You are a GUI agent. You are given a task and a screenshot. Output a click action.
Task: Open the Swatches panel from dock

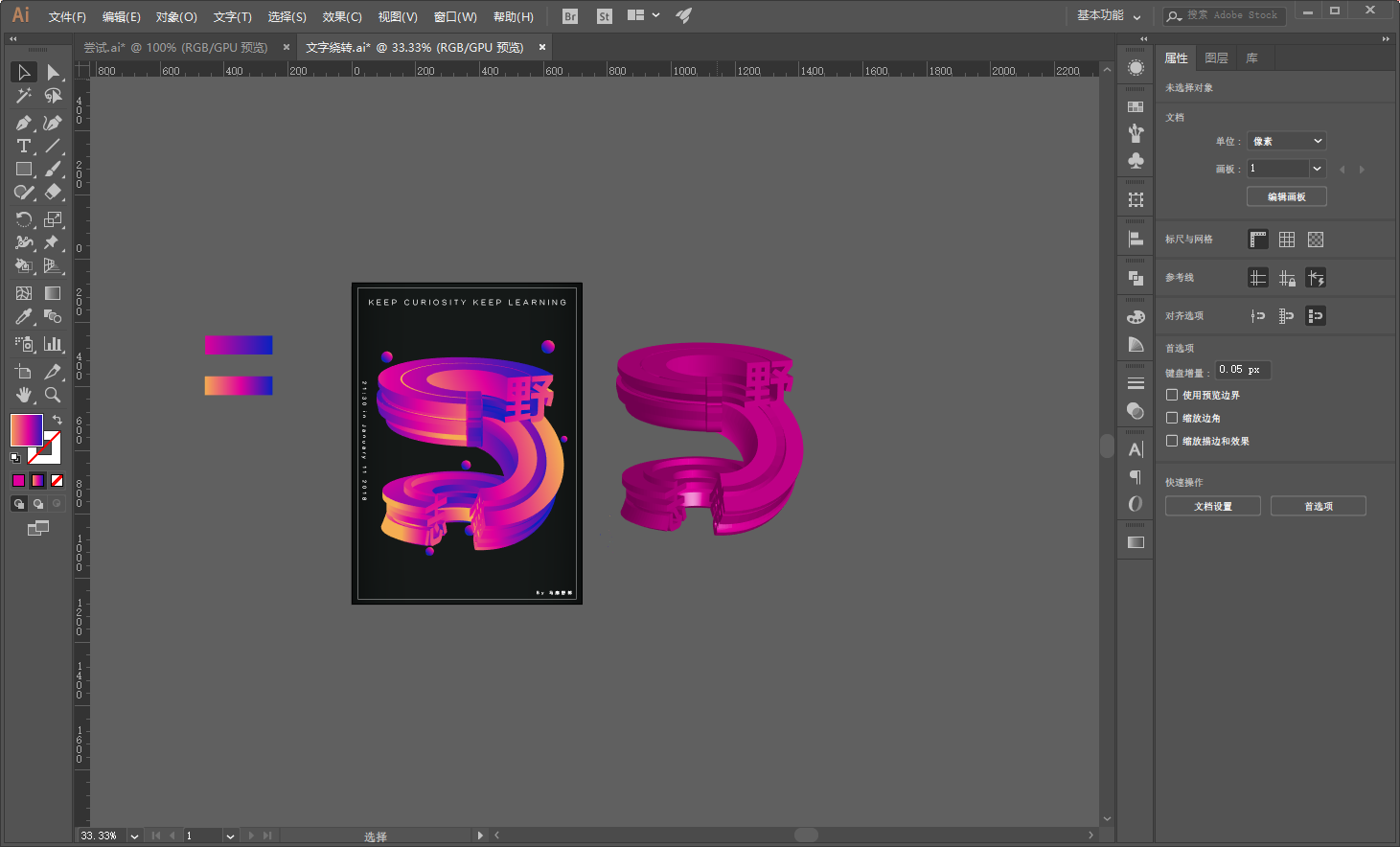[1136, 107]
